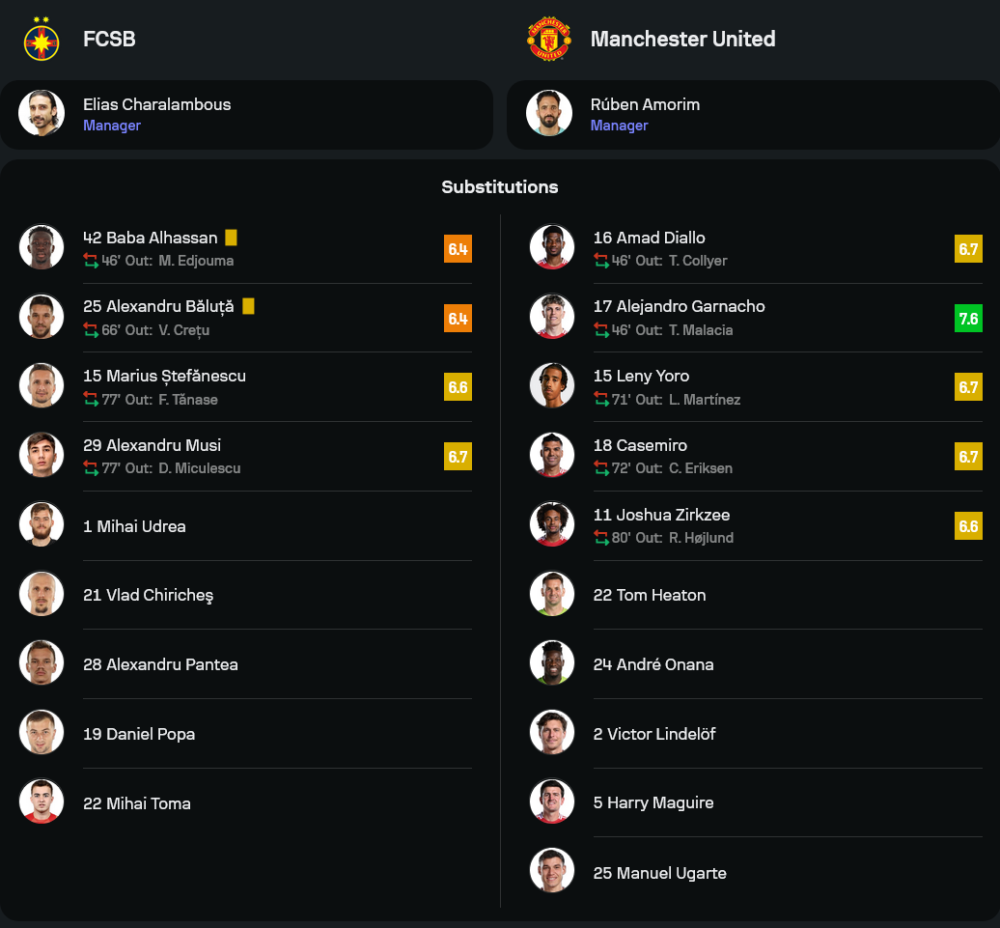The image size is (1000, 928).
Task: Click the Manchester United club crest
Action: pos(549,39)
